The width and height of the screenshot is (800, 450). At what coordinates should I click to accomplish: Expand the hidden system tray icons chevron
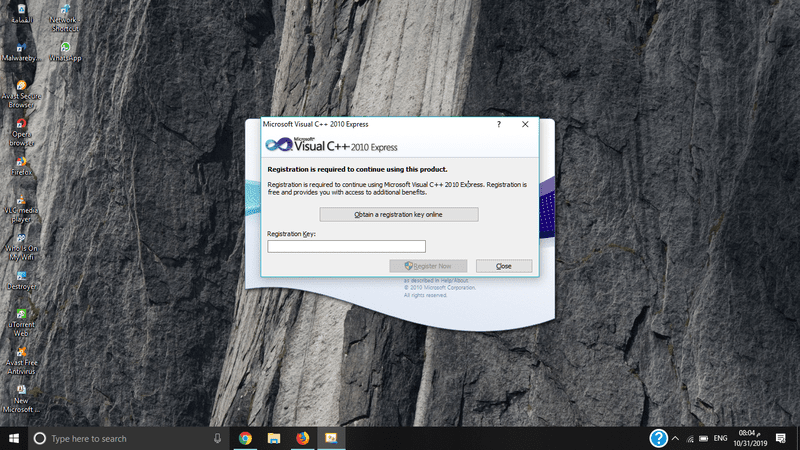tap(675, 438)
